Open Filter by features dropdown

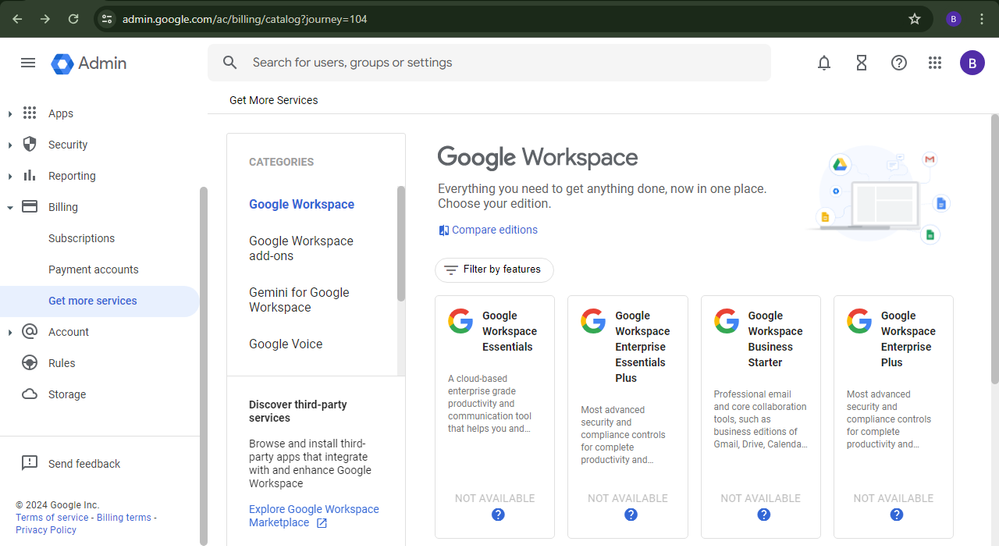pyautogui.click(x=494, y=269)
